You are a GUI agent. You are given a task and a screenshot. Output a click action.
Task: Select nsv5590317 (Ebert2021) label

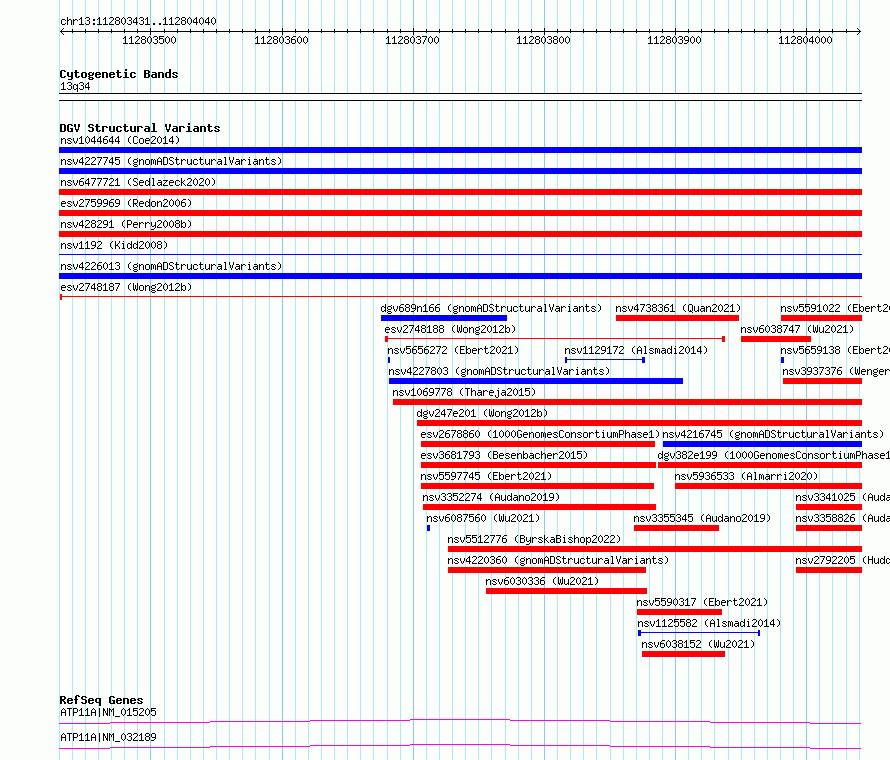click(x=702, y=602)
